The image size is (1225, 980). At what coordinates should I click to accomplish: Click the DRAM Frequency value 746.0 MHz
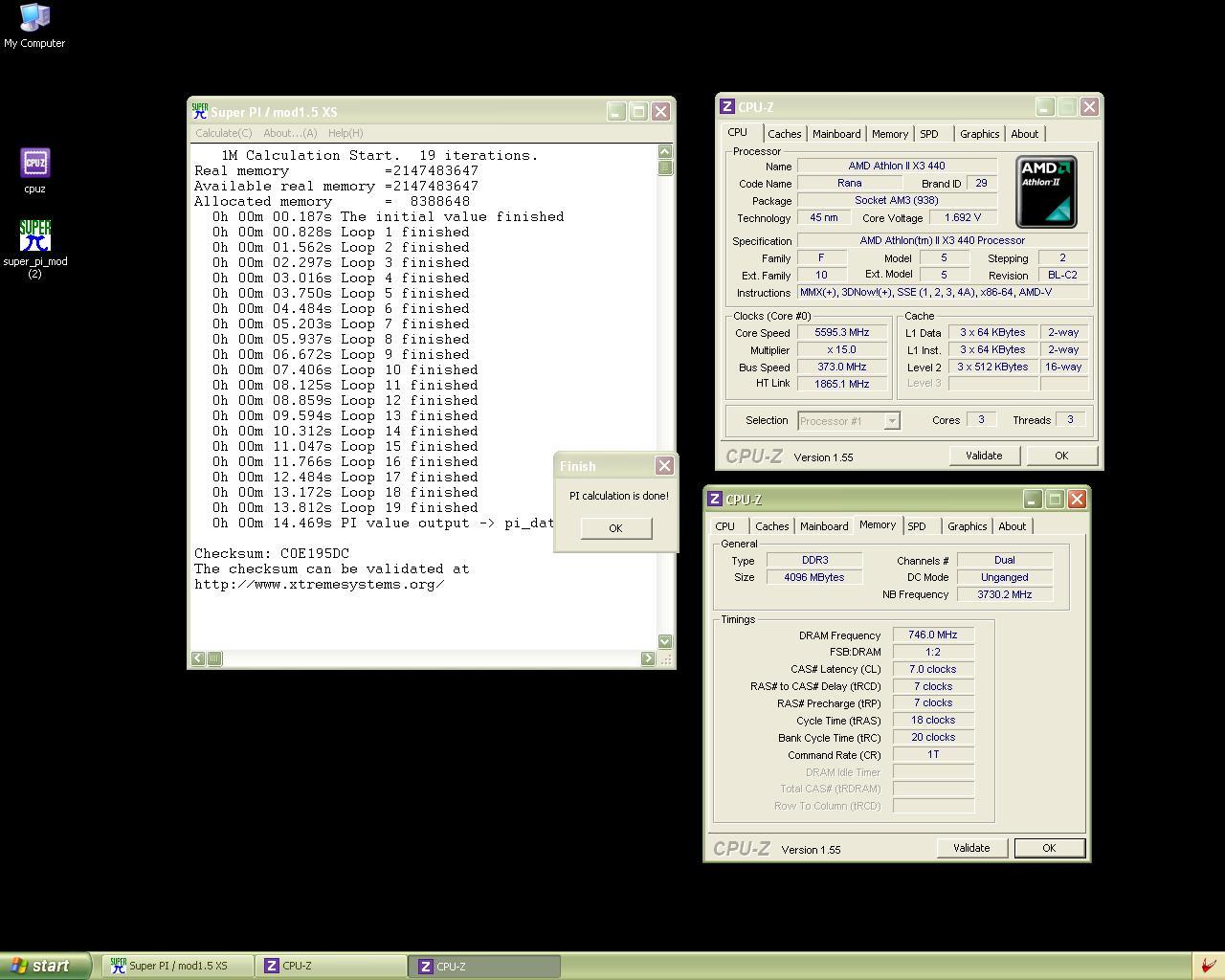pos(933,635)
